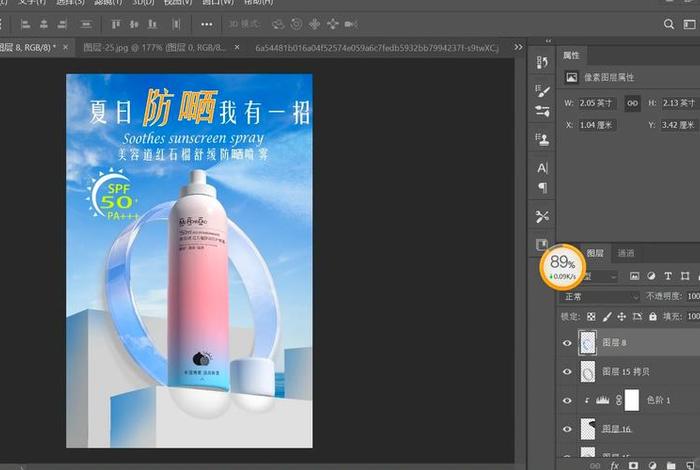Click the 不透明度 opacity value field
700x470 pixels.
tap(693, 296)
